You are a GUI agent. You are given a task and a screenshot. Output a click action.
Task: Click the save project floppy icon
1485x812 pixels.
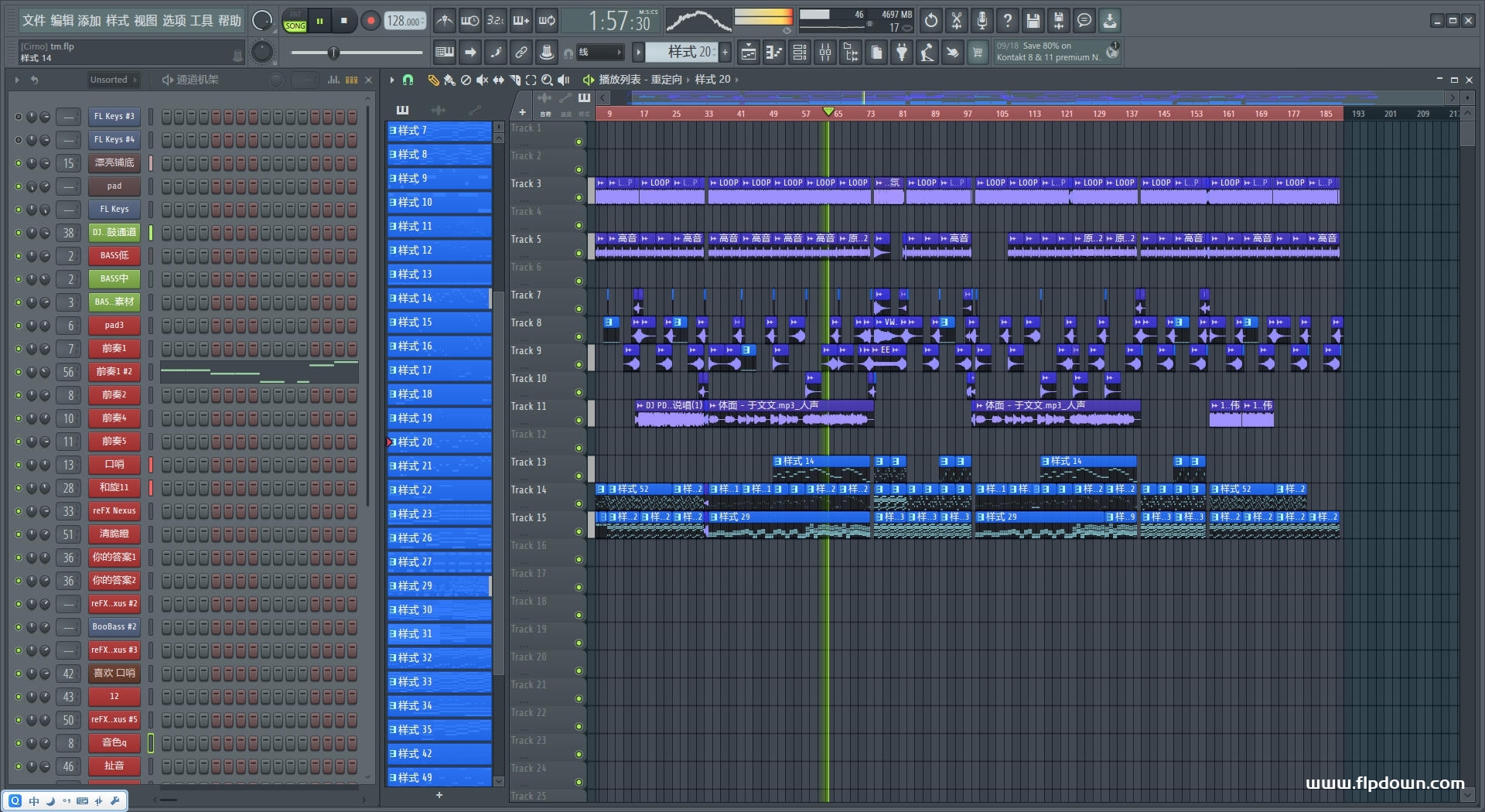pyautogui.click(x=1033, y=21)
